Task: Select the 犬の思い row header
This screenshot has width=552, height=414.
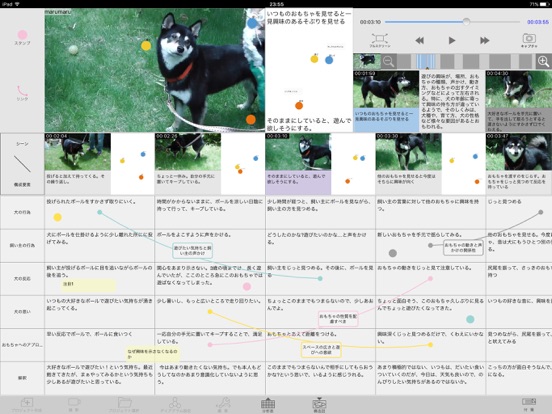Action: pyautogui.click(x=22, y=312)
